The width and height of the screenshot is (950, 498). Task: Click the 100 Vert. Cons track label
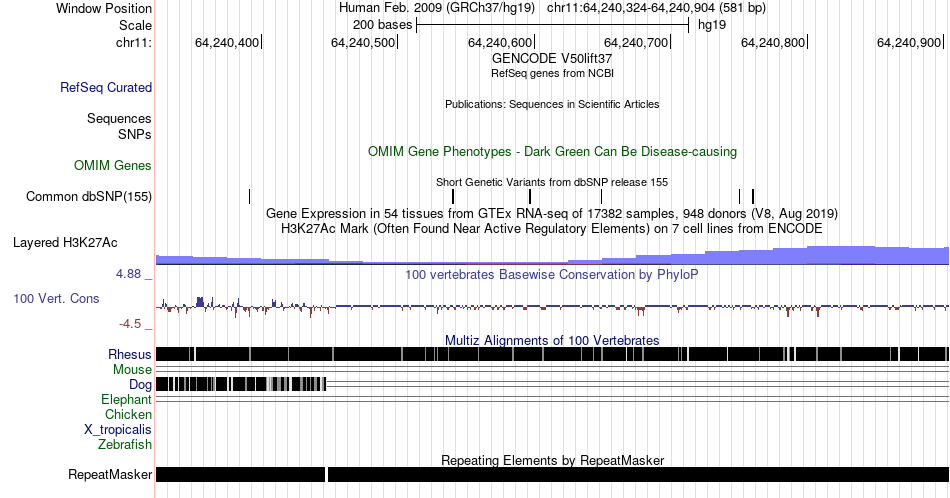(56, 298)
